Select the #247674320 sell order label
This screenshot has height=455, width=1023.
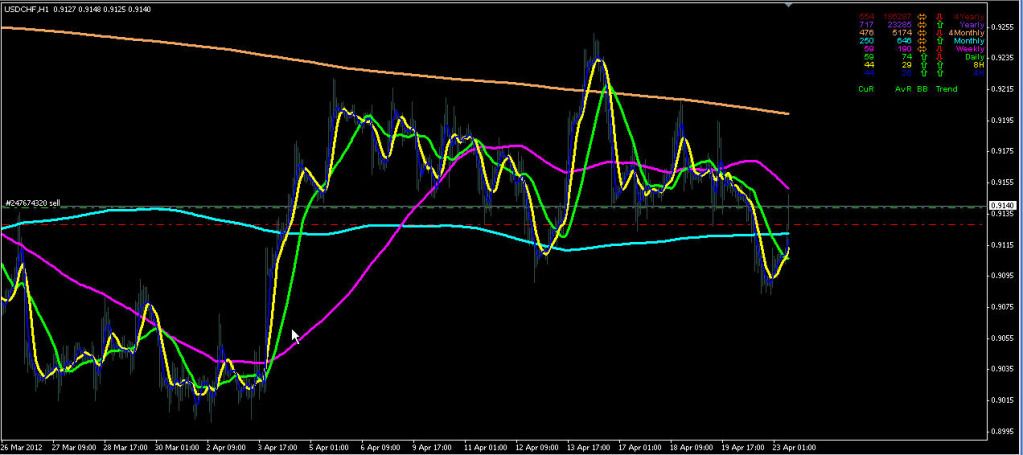(x=33, y=204)
